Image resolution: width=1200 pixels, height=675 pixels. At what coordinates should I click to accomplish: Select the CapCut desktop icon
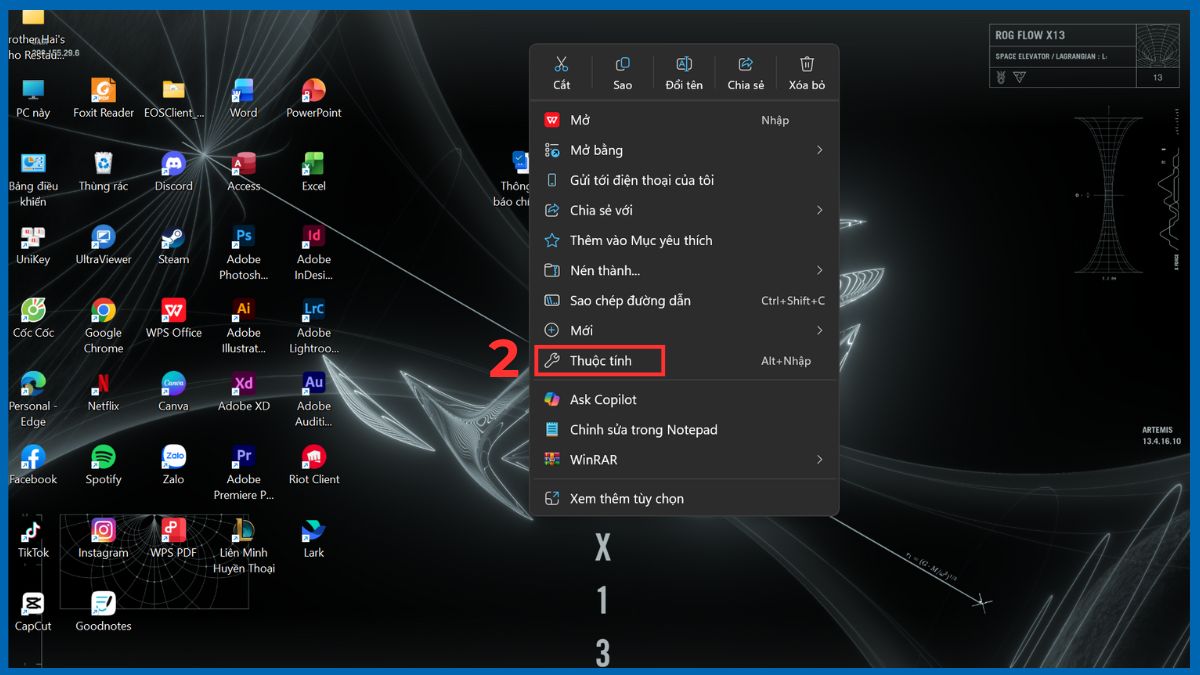(33, 612)
